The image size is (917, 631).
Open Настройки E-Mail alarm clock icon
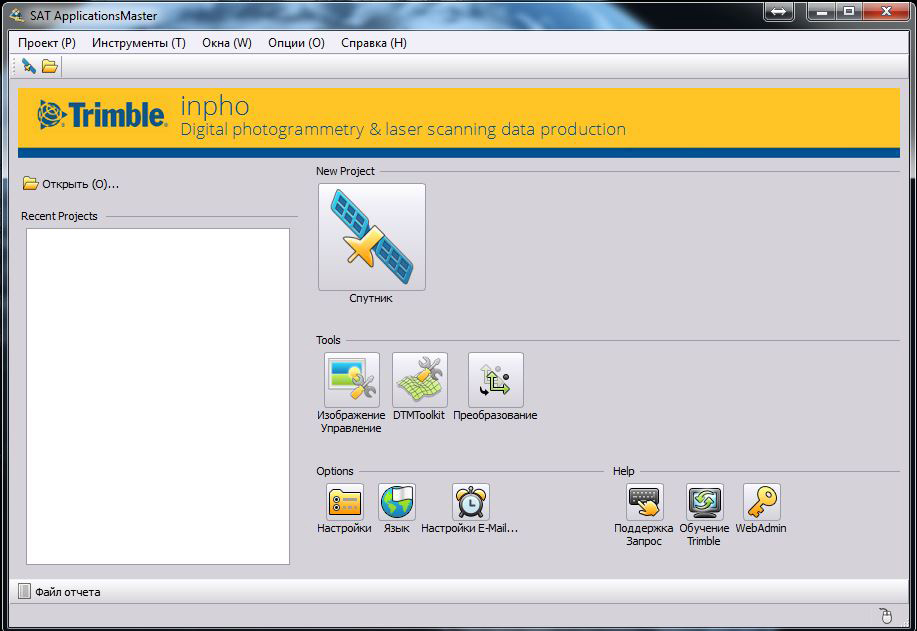(x=471, y=502)
